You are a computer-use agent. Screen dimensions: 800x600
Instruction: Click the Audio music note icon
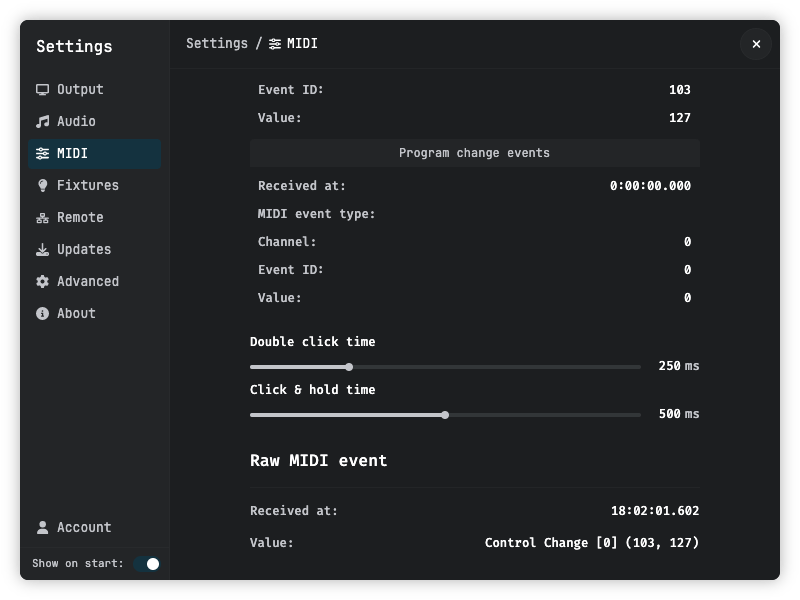click(42, 121)
